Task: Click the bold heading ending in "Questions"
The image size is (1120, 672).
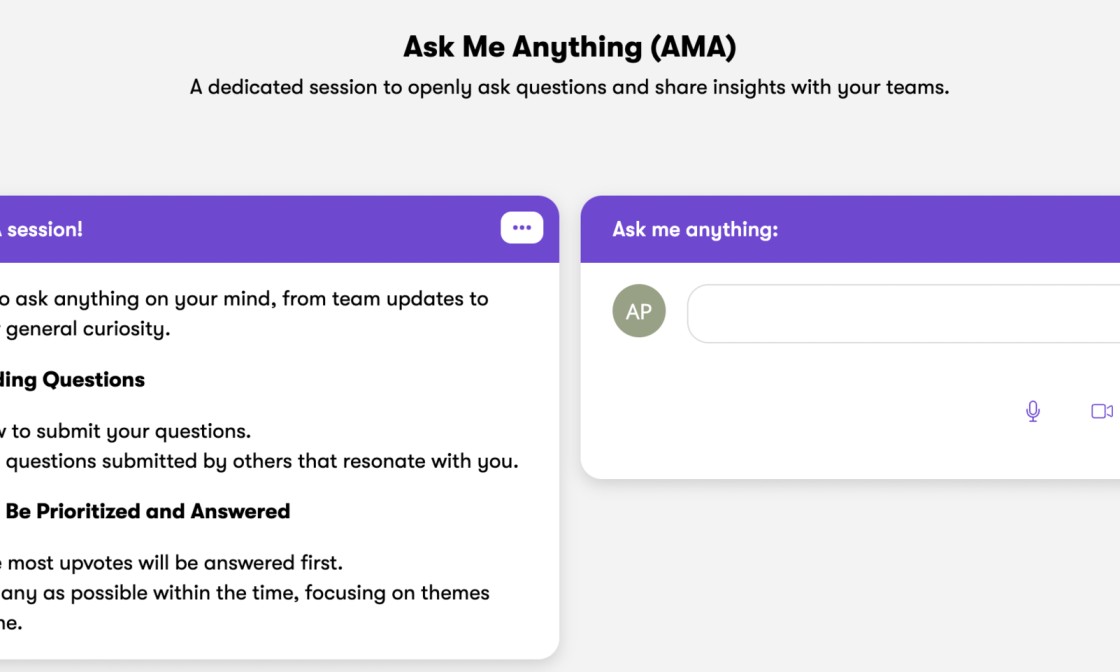Action: click(75, 380)
